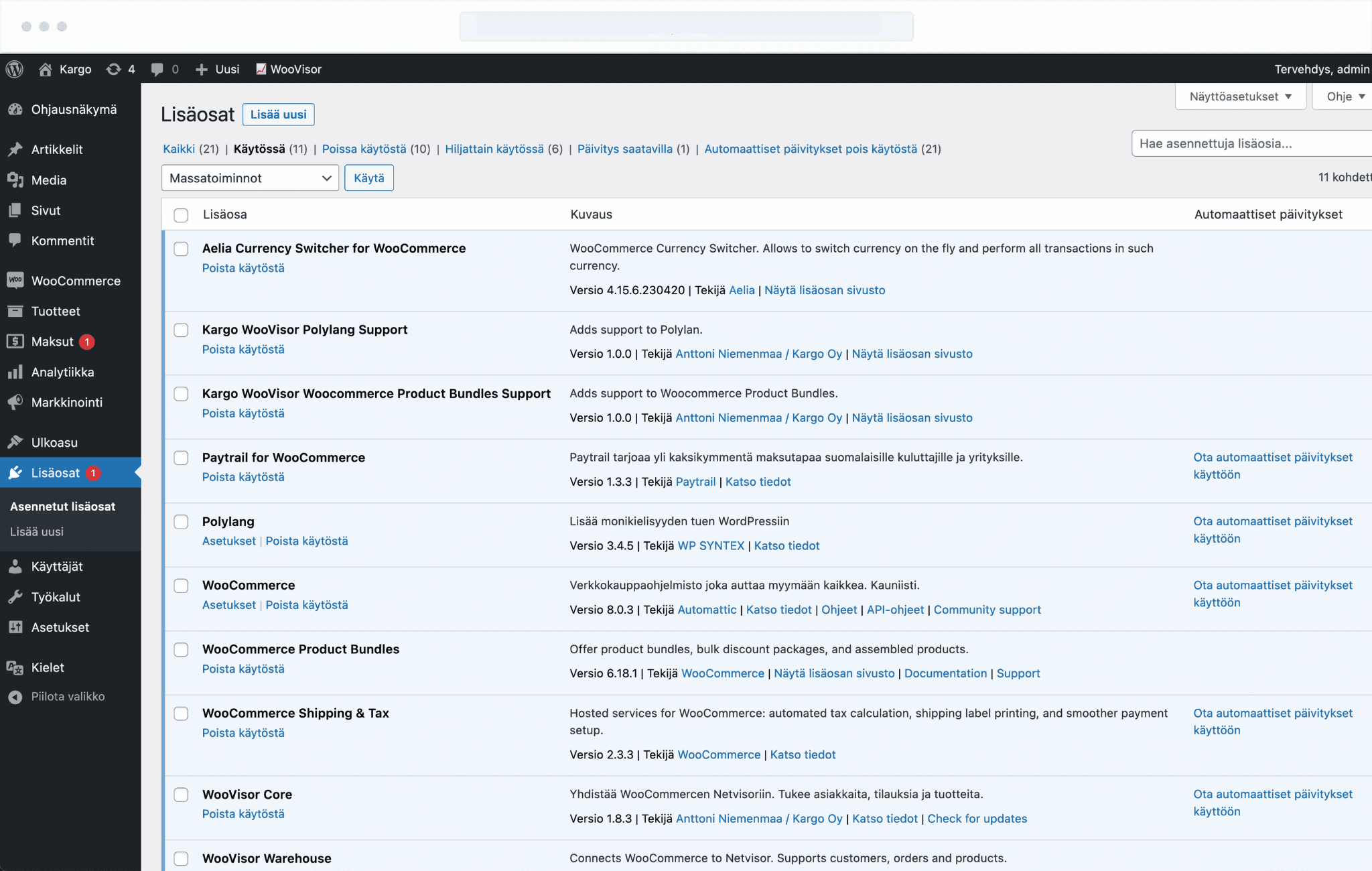
Task: Click the Käytä apply button
Action: [x=369, y=178]
